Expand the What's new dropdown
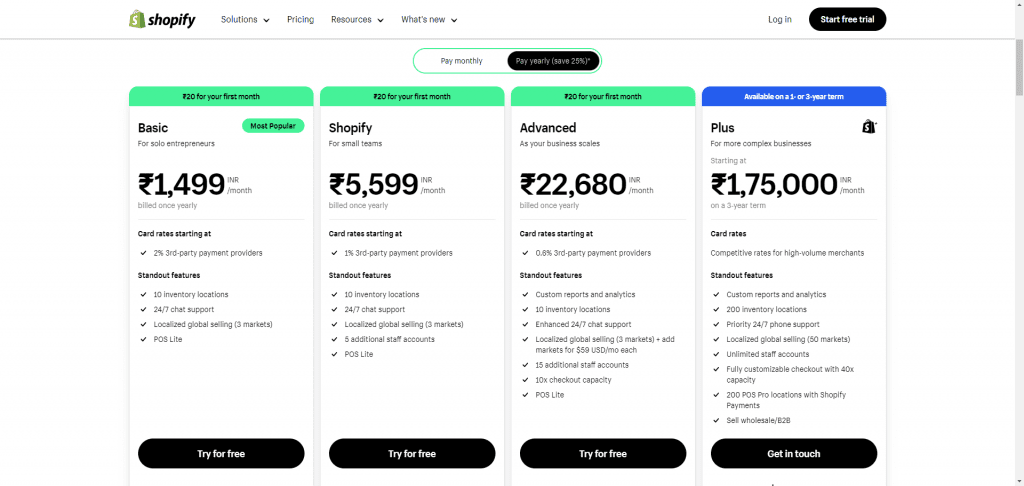The width and height of the screenshot is (1024, 486). pos(429,19)
